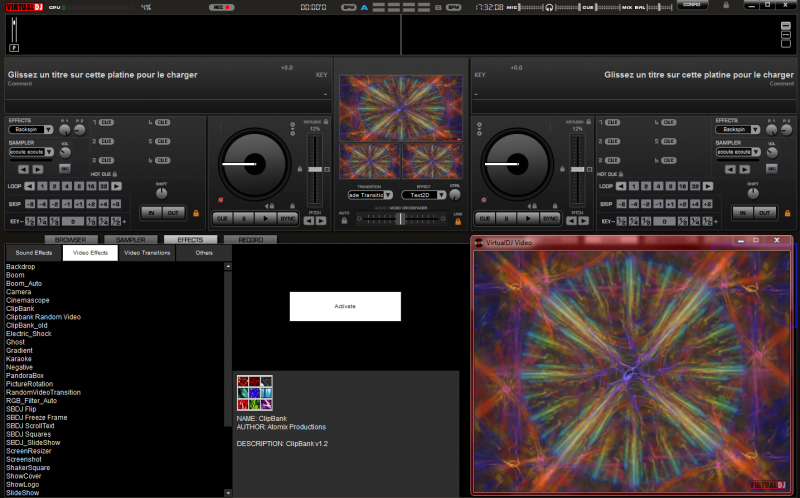Screen dimensions: 800x498
Task: Click the Activate button
Action: pos(345,306)
